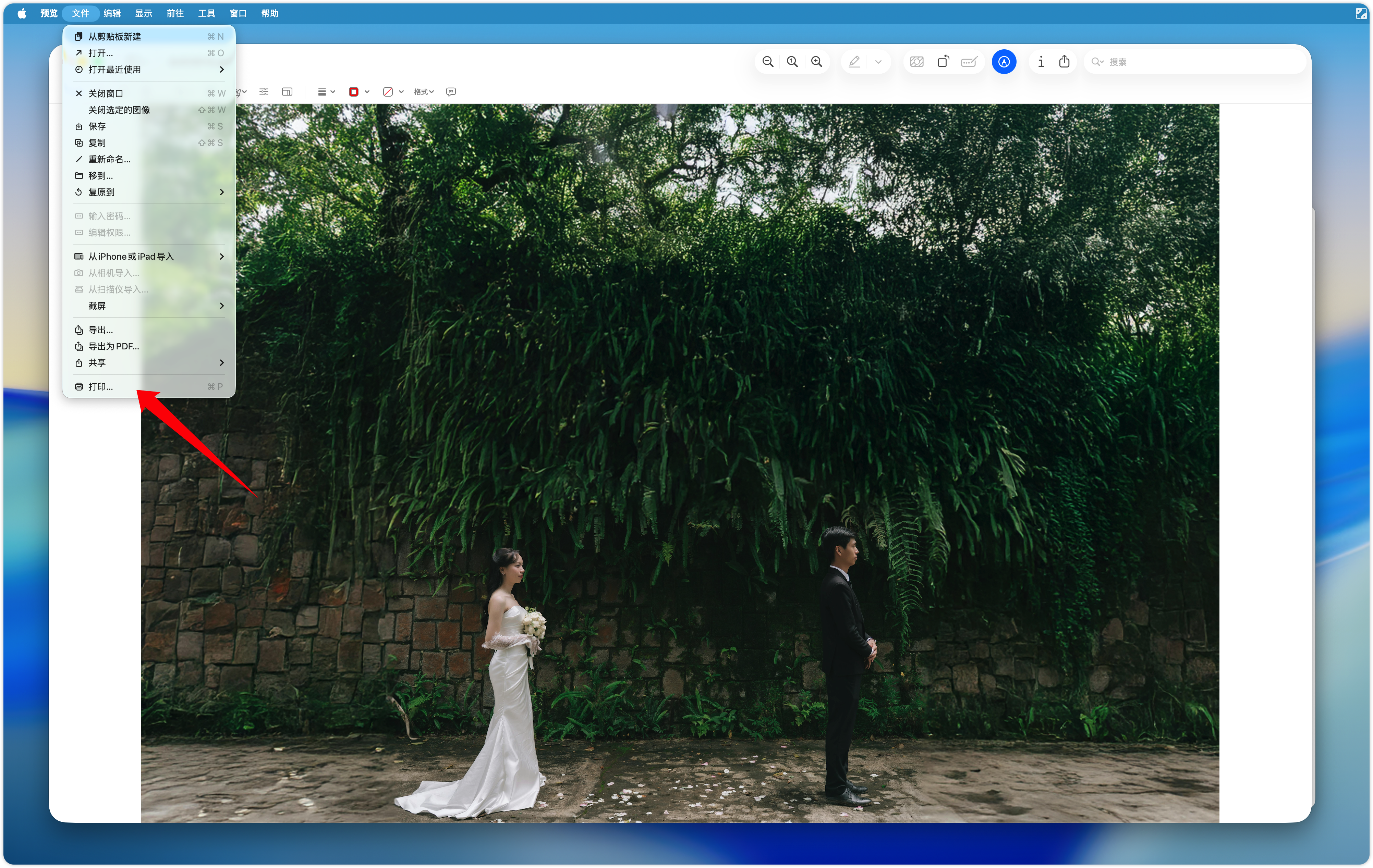Expand the highlight pen options chevron
1373x868 pixels.
coord(878,62)
